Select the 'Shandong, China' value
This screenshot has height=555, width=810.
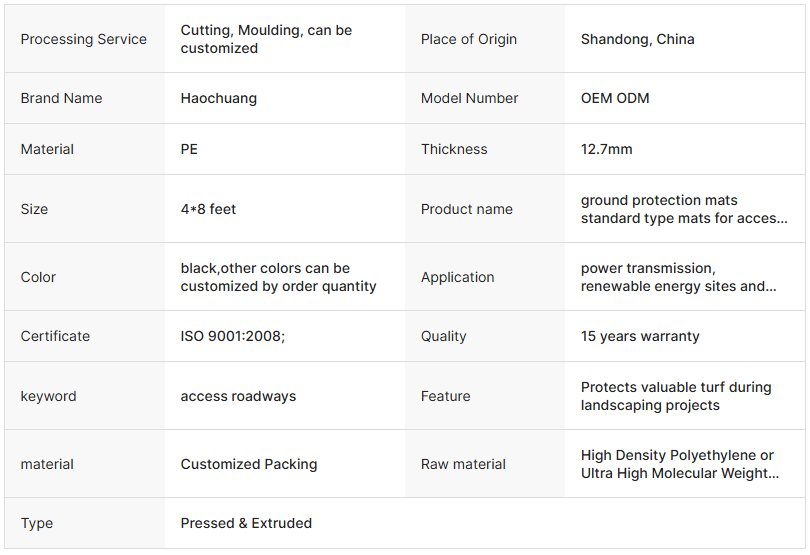pos(637,40)
